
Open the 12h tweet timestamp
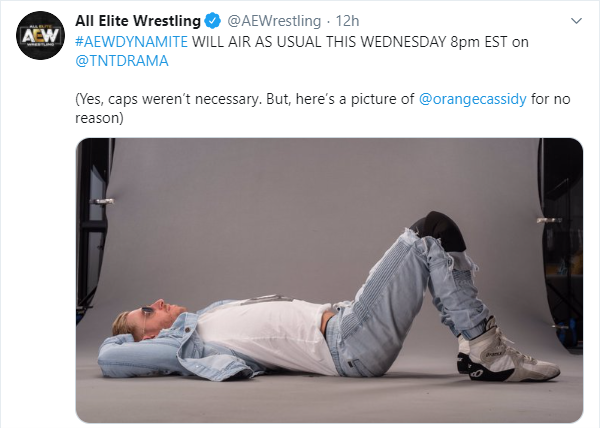tap(346, 20)
